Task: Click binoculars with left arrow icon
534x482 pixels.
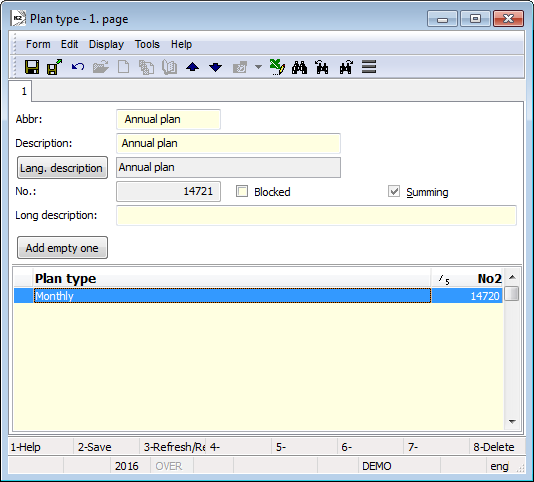Action: tap(322, 67)
